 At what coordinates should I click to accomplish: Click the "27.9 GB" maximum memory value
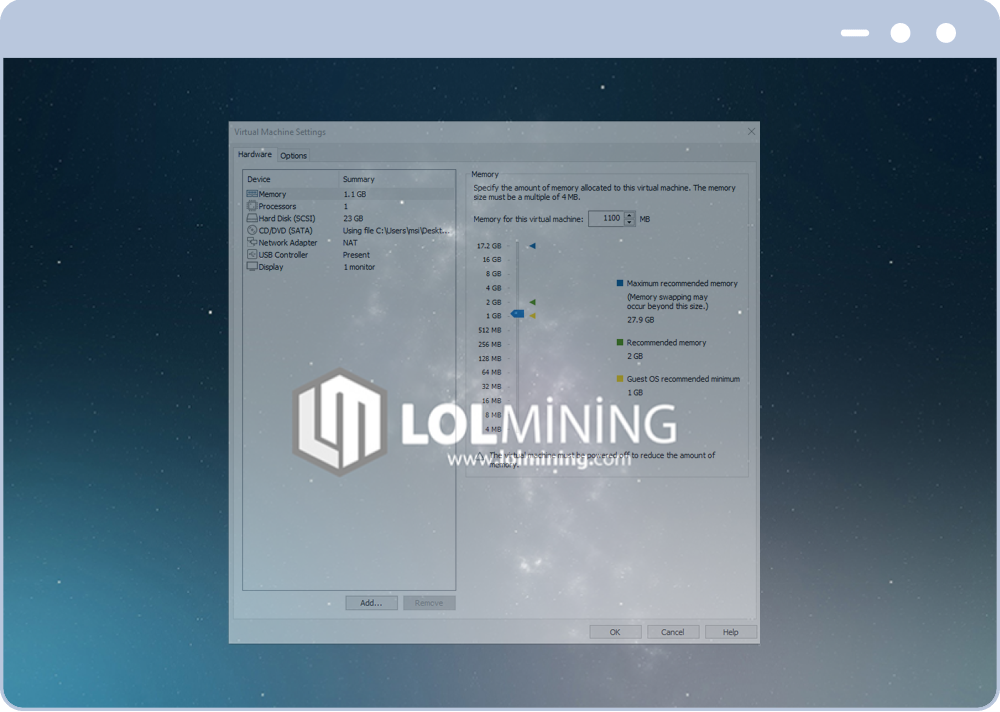[640, 320]
